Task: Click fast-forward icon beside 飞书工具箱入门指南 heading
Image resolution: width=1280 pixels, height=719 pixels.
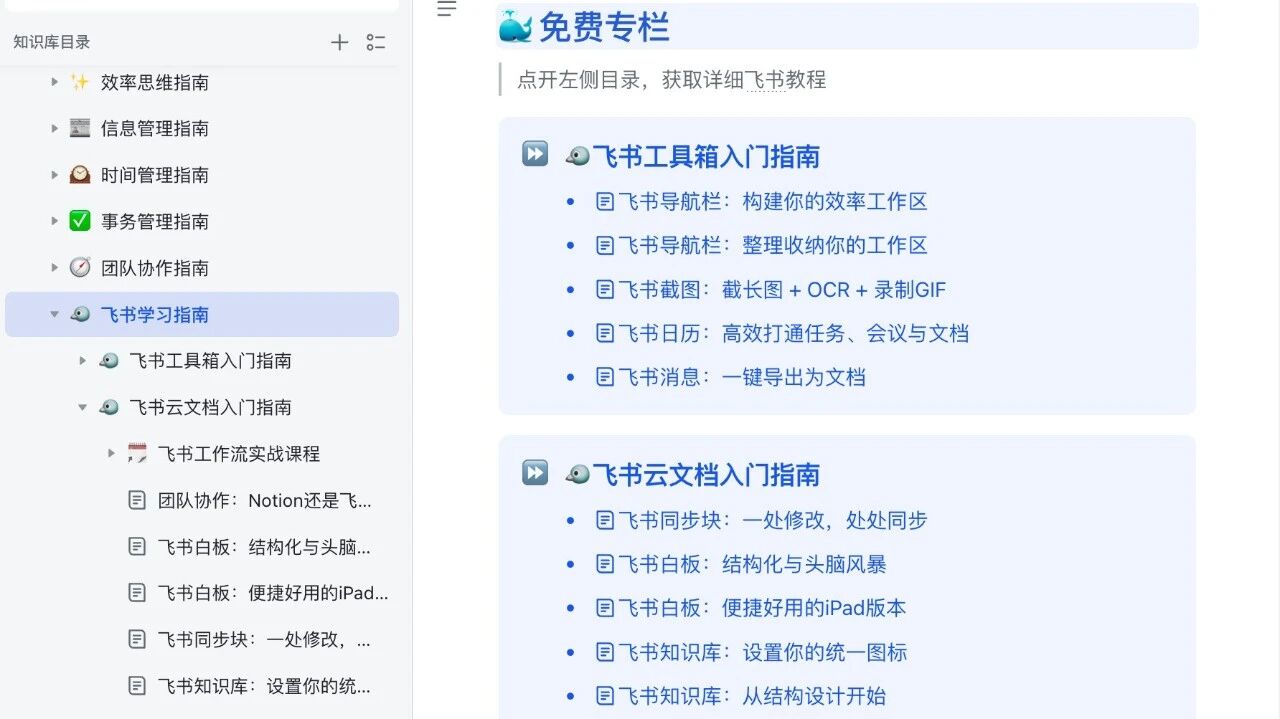Action: pos(535,154)
